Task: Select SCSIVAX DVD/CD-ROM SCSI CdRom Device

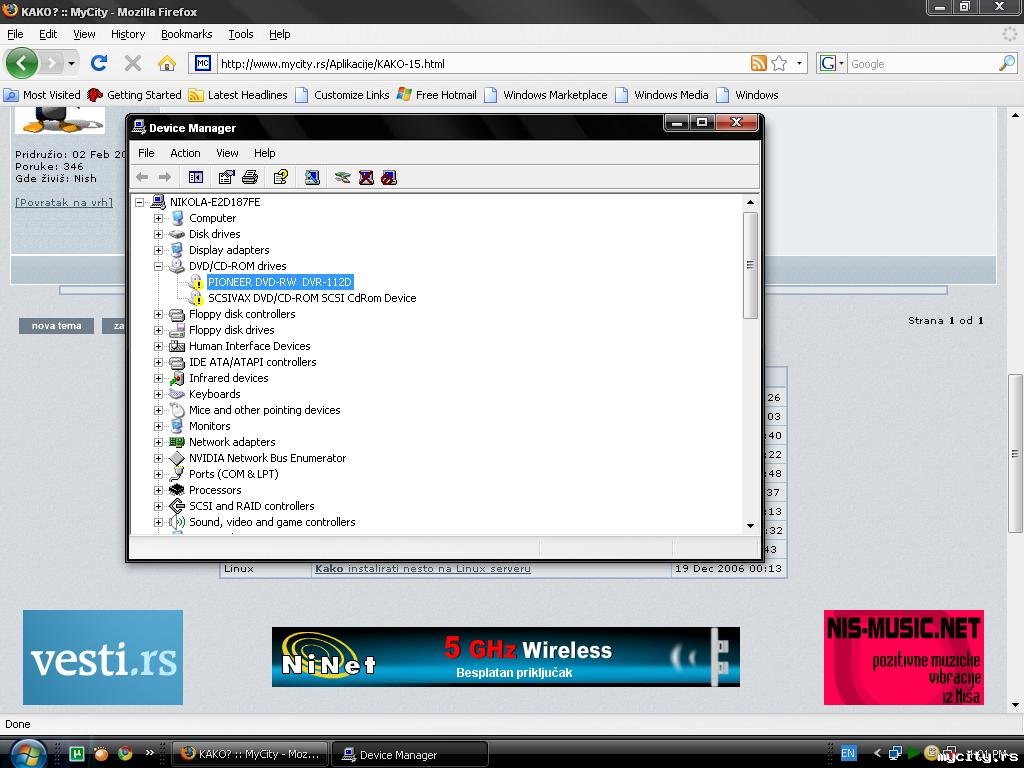Action: 312,298
